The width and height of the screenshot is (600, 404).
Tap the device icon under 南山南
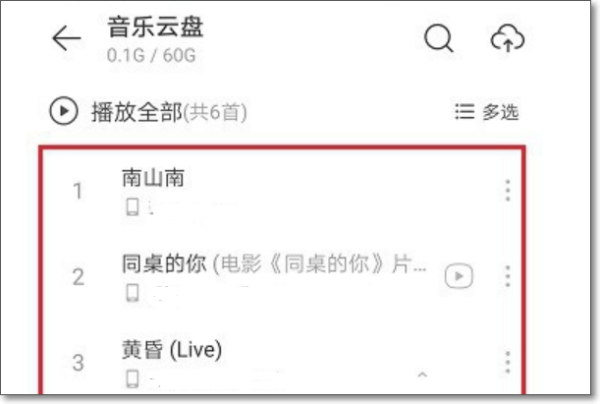coord(132,207)
